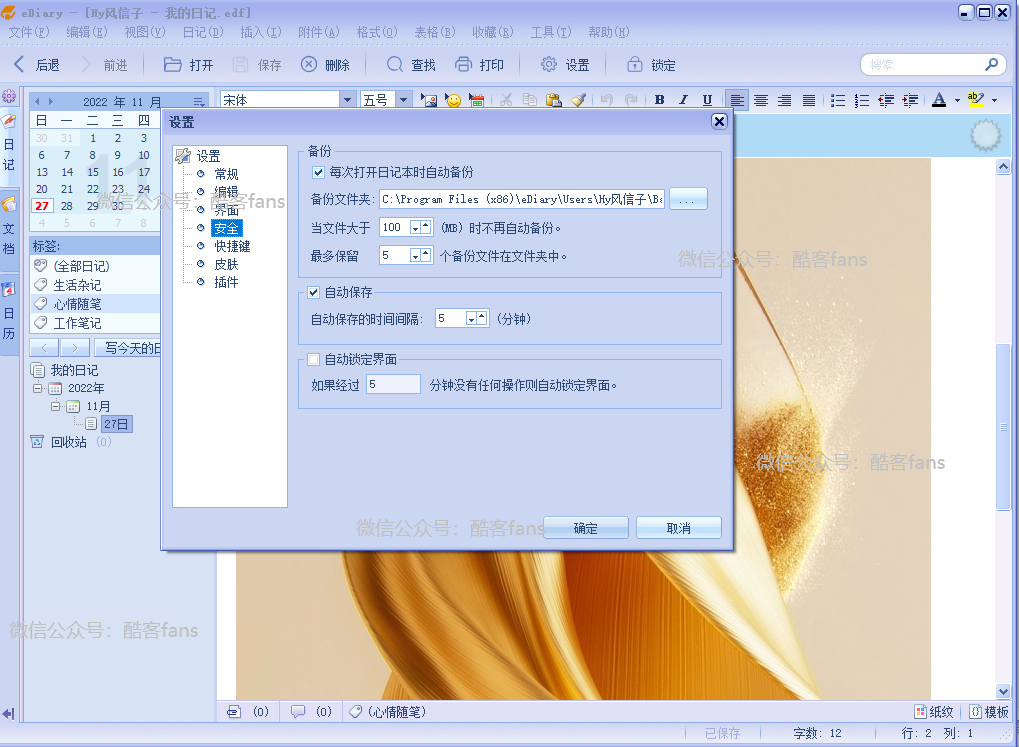This screenshot has width=1019, height=747.
Task: Open the font size dropdown (五号)
Action: click(404, 100)
